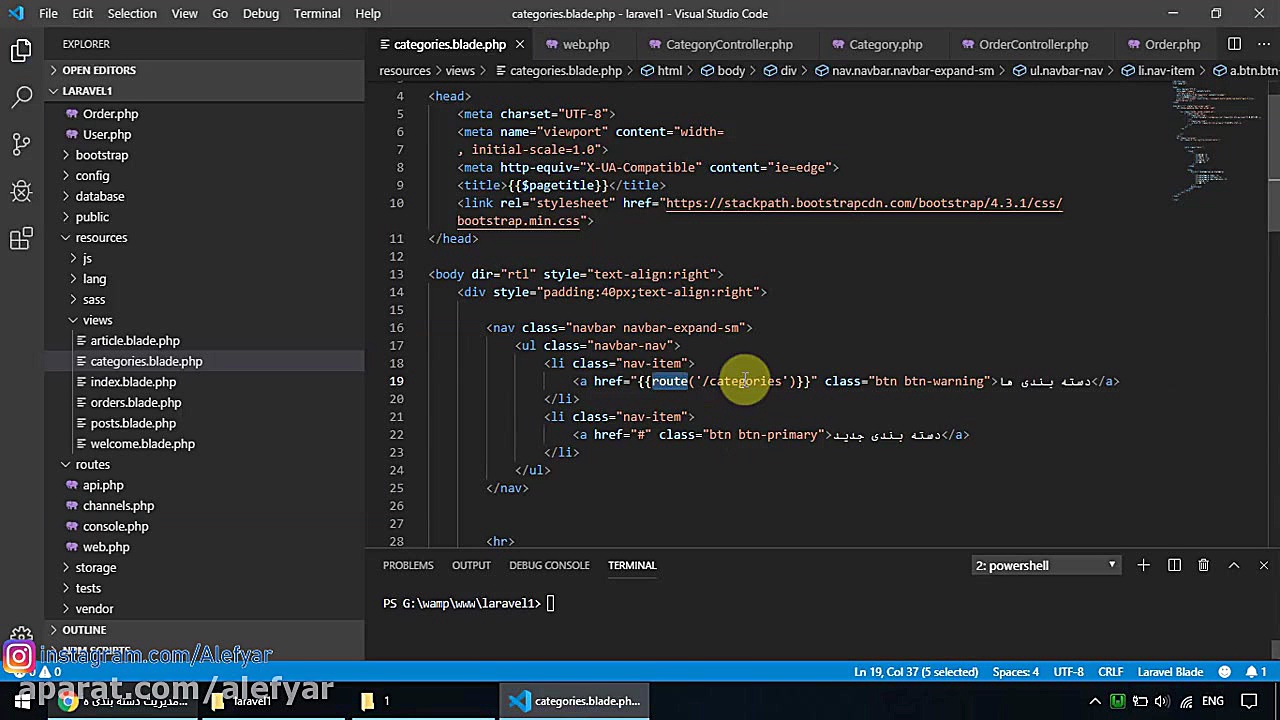This screenshot has width=1280, height=720.
Task: Switch to the Problems panel tab
Action: pos(408,565)
